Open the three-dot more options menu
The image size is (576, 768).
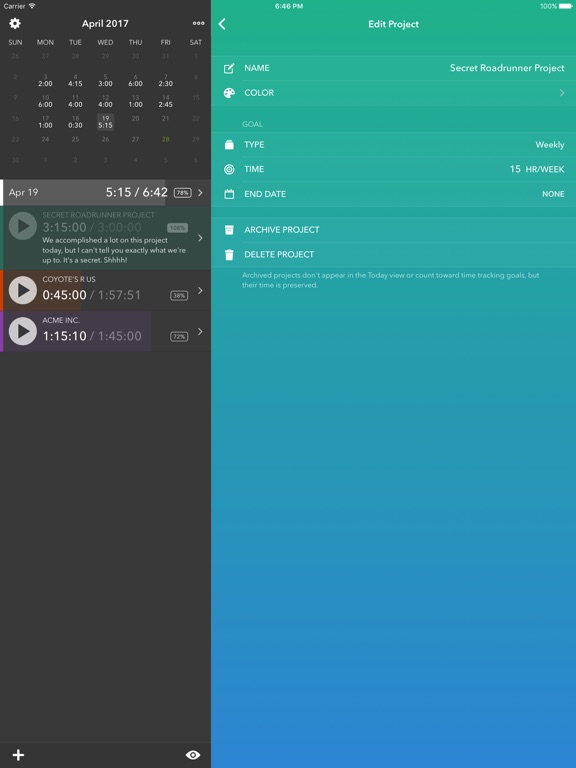[198, 23]
